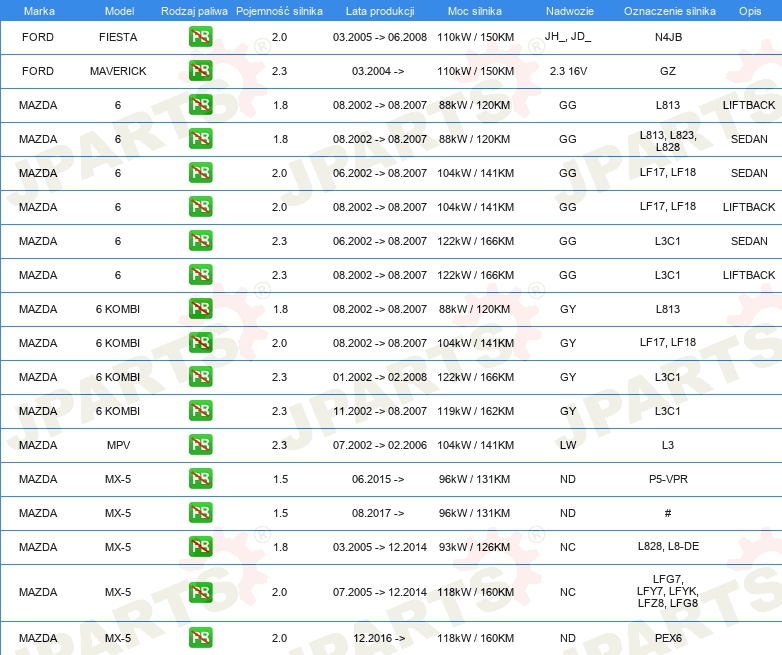
Task: Click the Marka column header
Action: 39,11
